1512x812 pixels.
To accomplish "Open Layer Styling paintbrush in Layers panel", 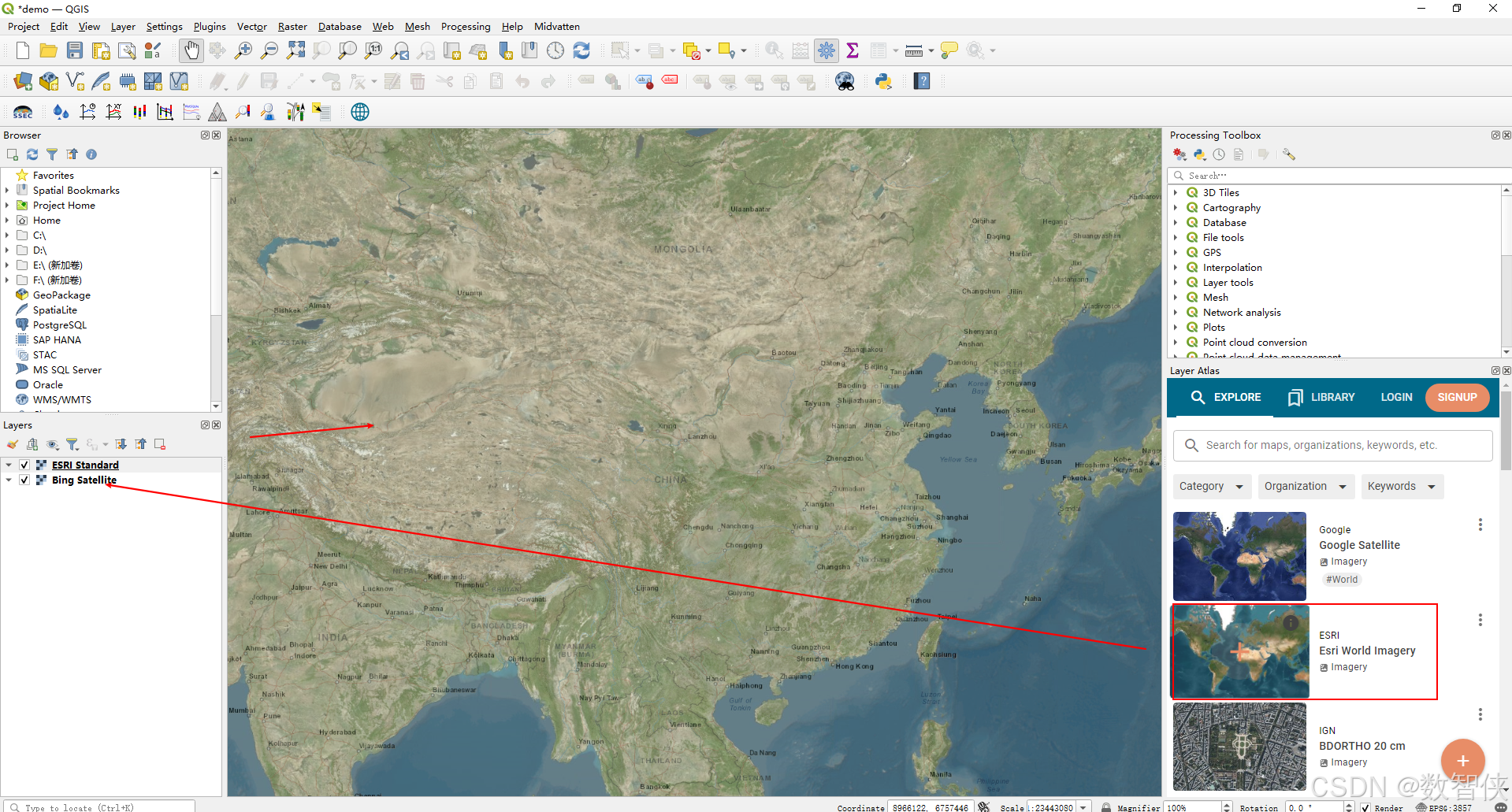I will point(13,444).
